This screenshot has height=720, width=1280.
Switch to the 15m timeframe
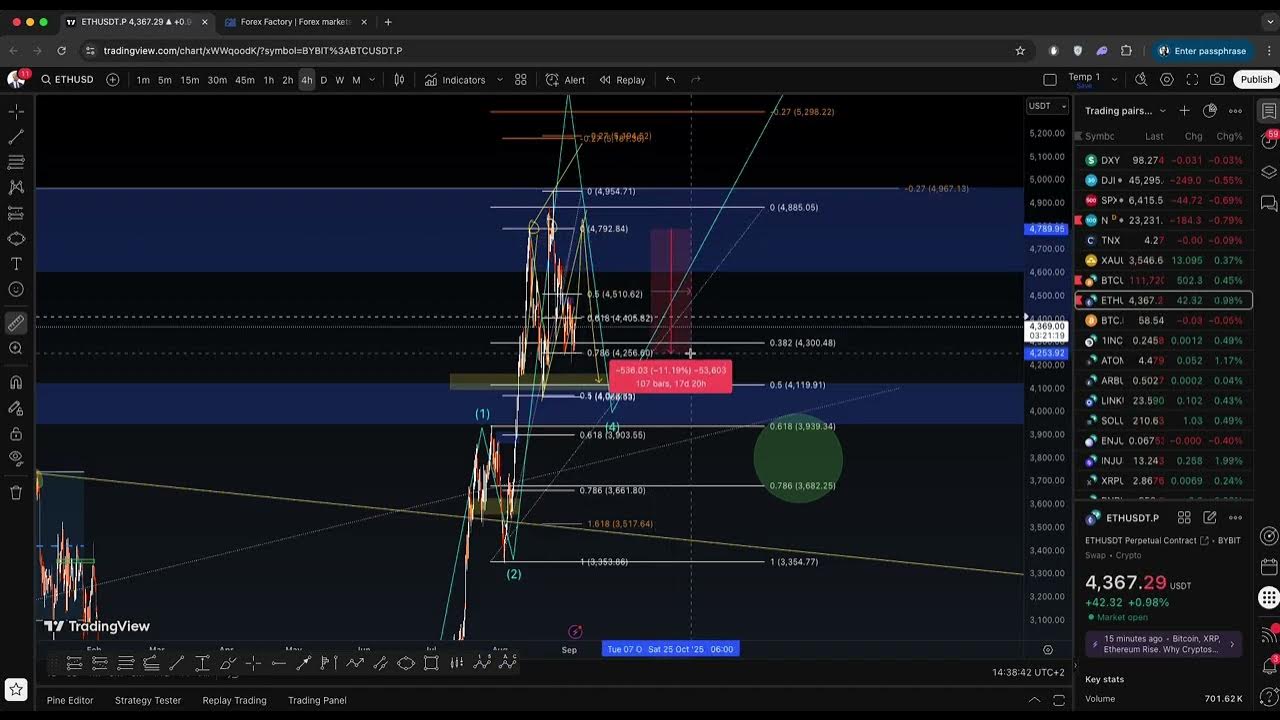[x=189, y=80]
